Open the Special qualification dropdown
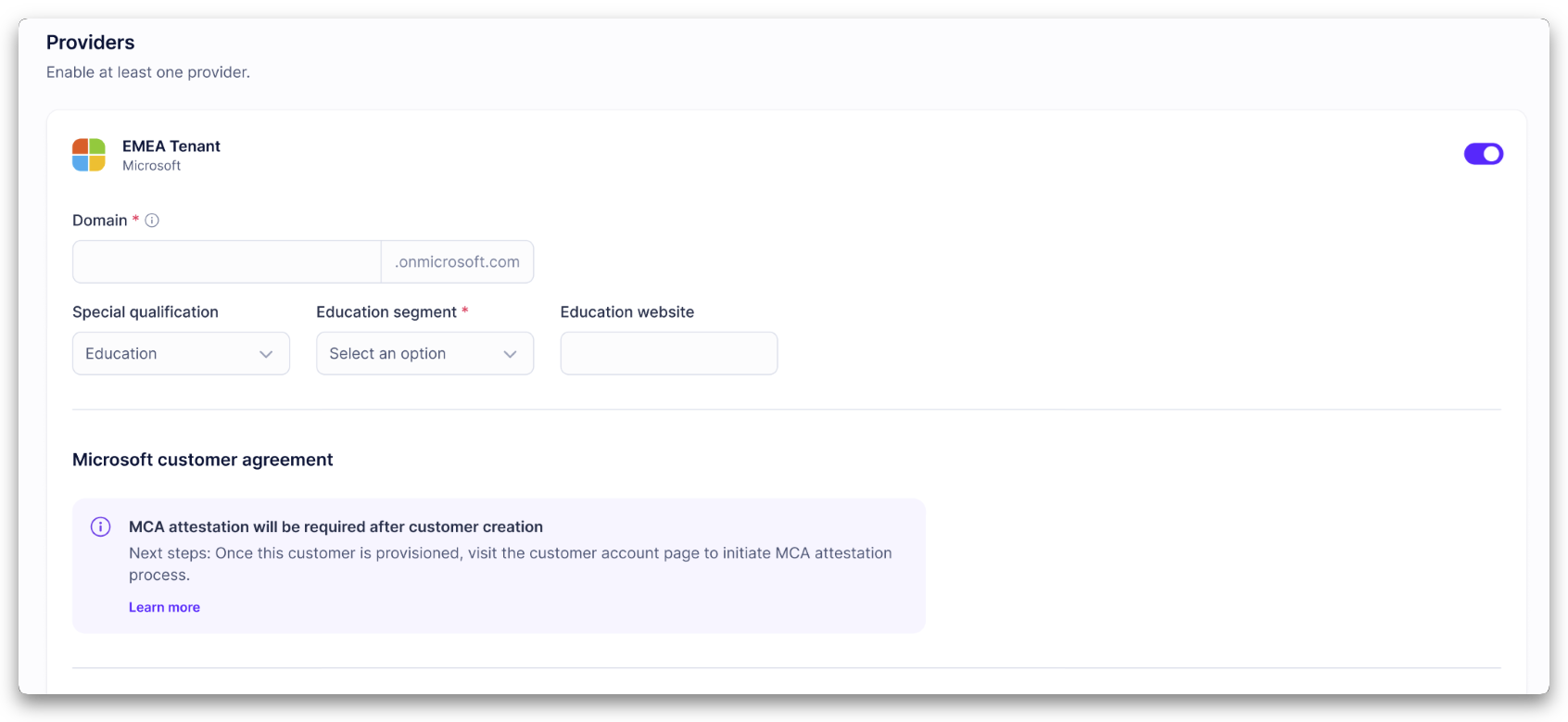This screenshot has height=722, width=1568. coord(181,354)
